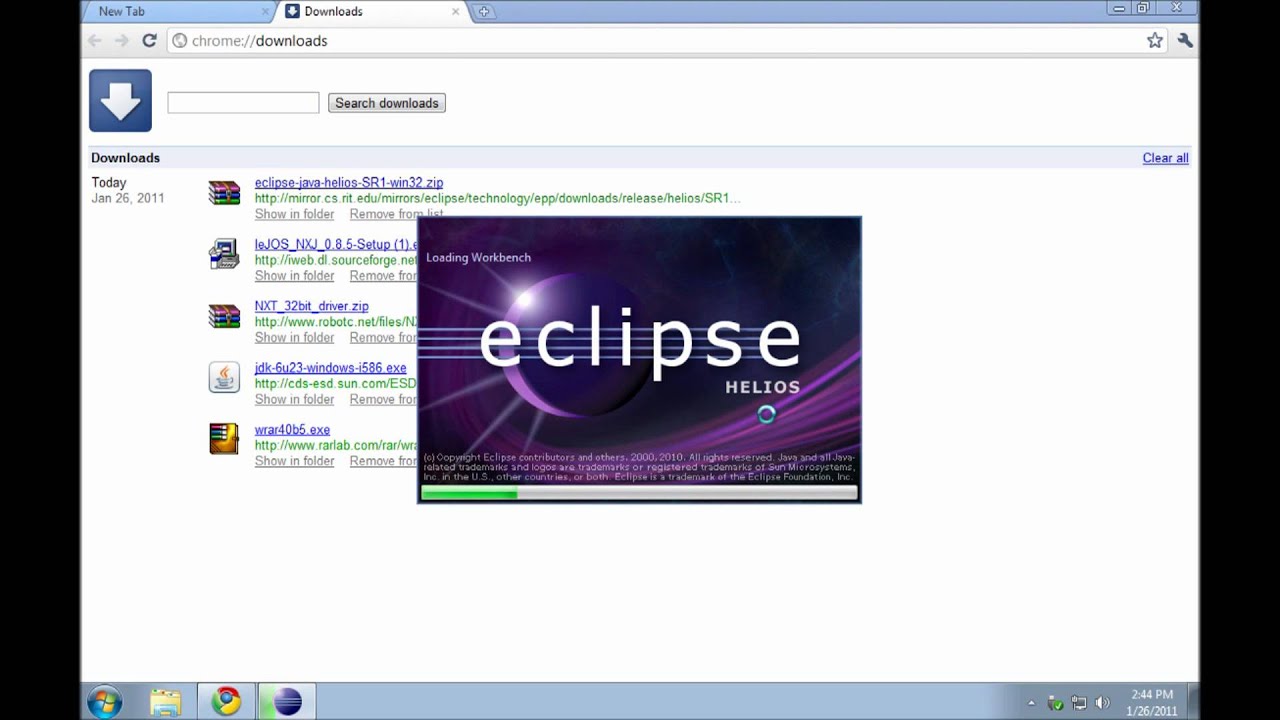Open wrar40b5.exe download link
Image resolution: width=1280 pixels, height=720 pixels.
point(292,430)
